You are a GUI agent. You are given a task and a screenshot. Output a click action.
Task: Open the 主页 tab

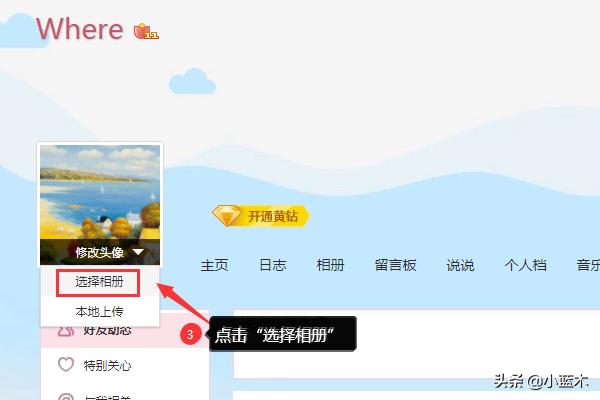pos(215,265)
